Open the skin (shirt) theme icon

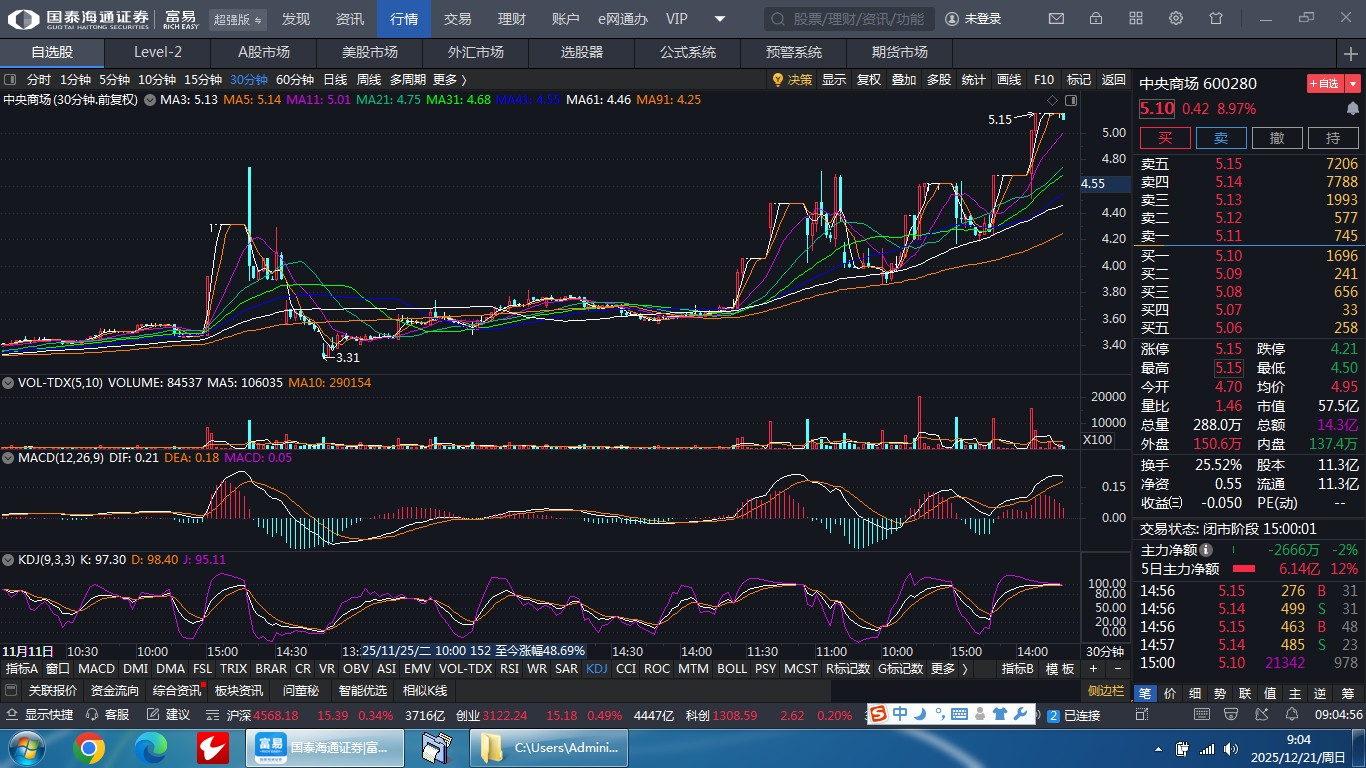point(1216,19)
